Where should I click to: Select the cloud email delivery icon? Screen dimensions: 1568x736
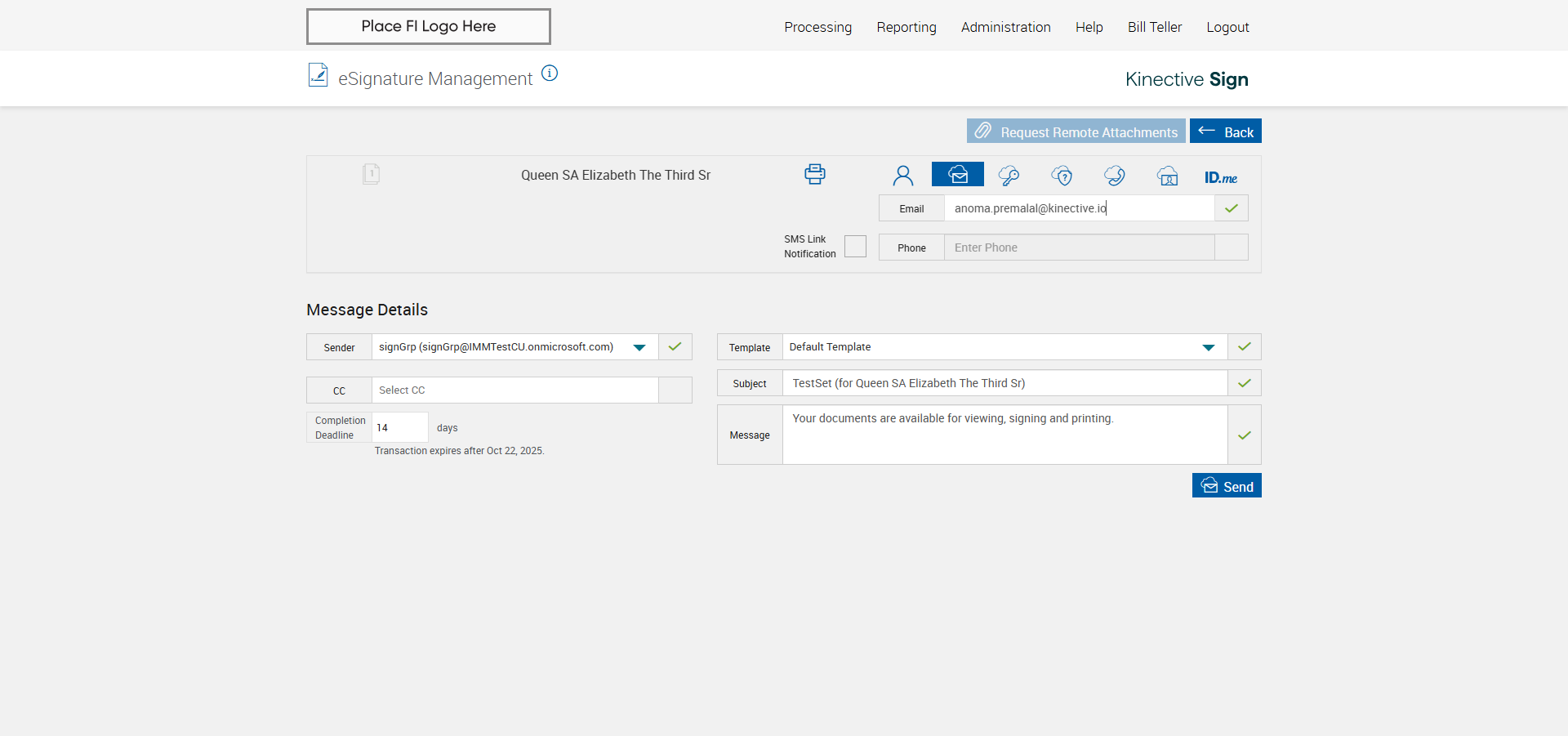coord(957,175)
